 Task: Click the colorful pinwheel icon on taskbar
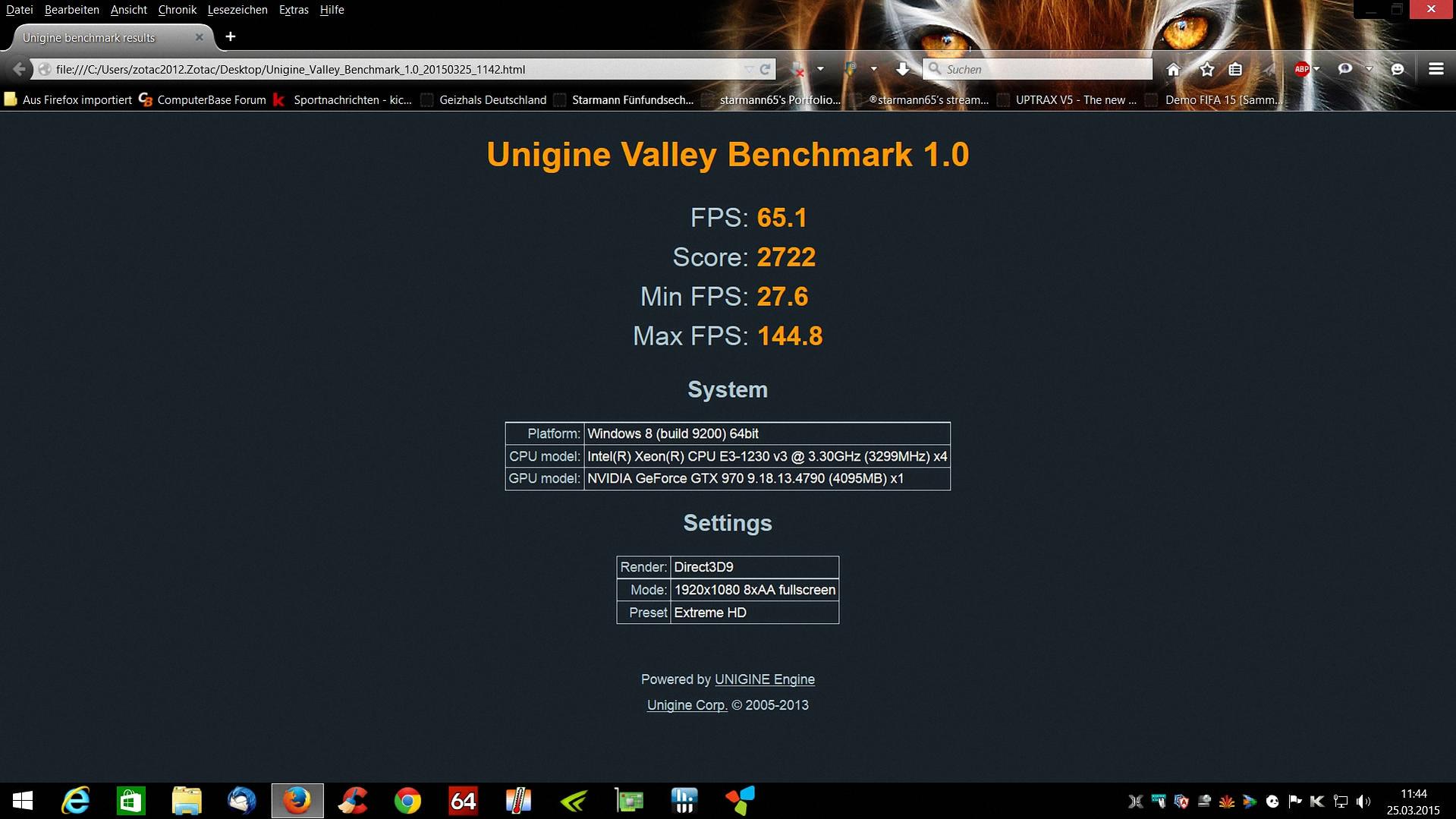[740, 801]
